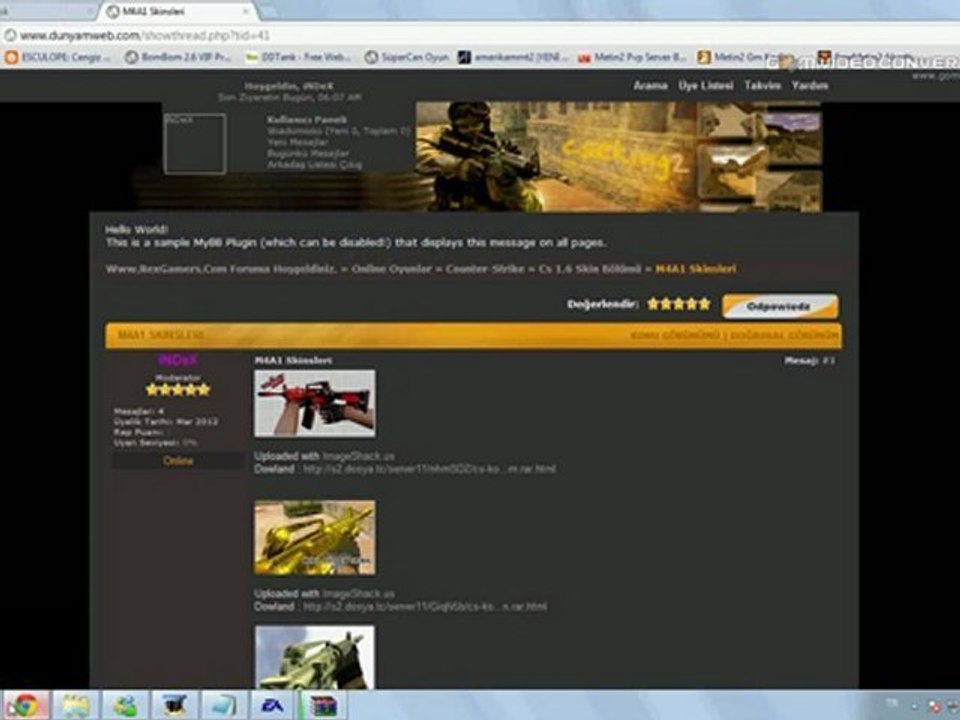Open the DDTank Free Web bookmark
Viewport: 960px width, 720px height.
coord(298,57)
